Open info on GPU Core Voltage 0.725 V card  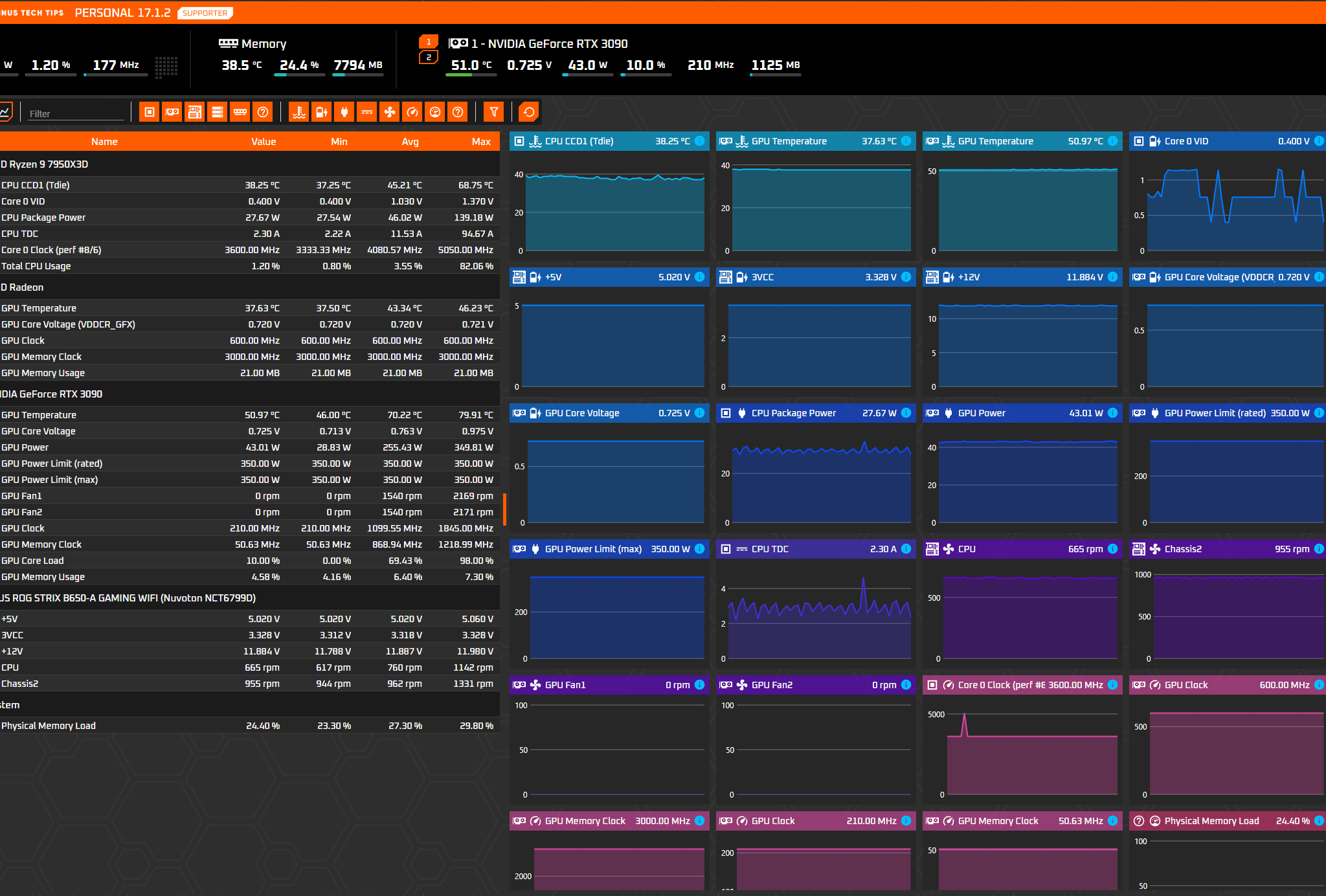pos(700,413)
